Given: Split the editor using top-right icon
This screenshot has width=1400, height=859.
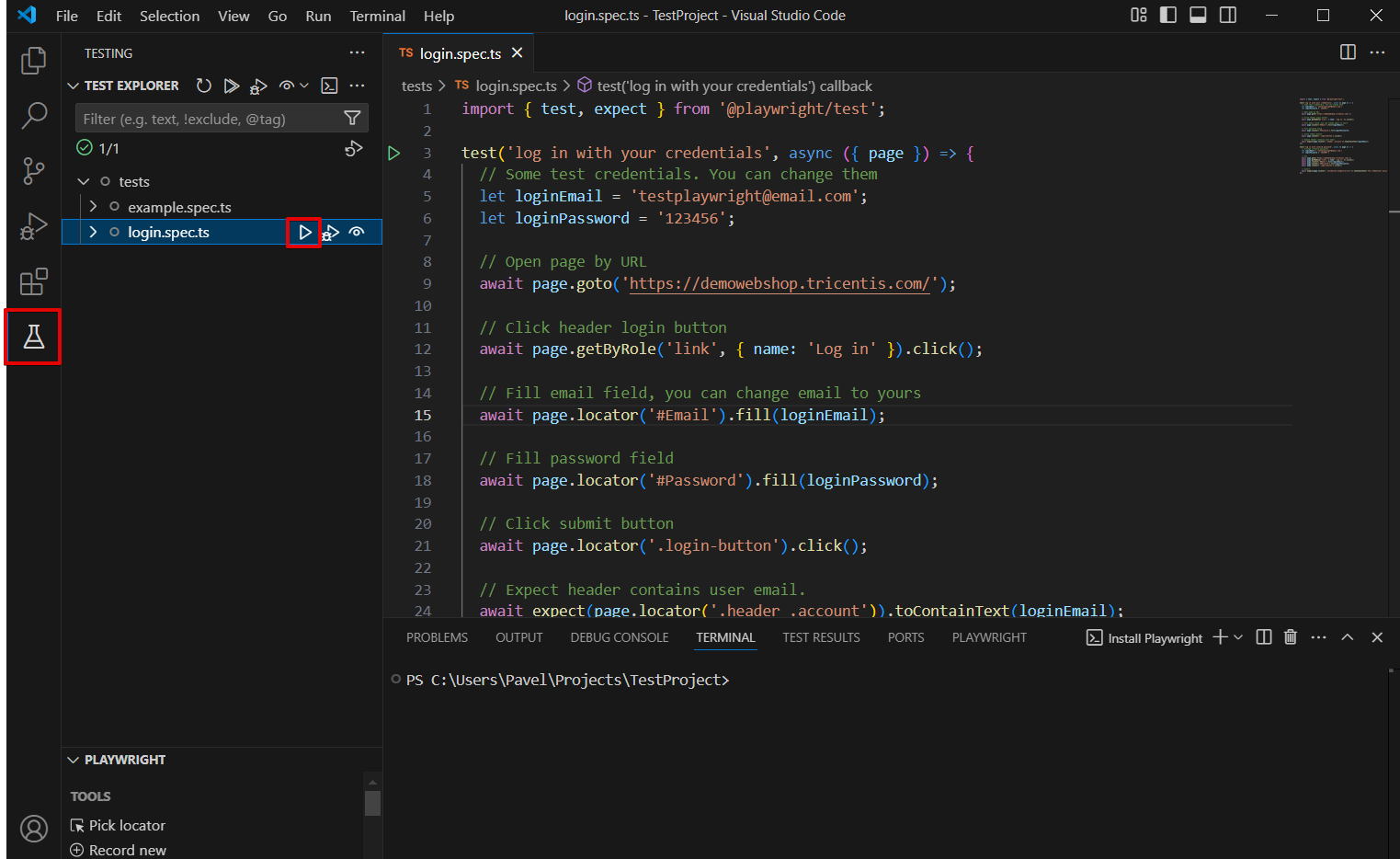Looking at the screenshot, I should pyautogui.click(x=1348, y=52).
